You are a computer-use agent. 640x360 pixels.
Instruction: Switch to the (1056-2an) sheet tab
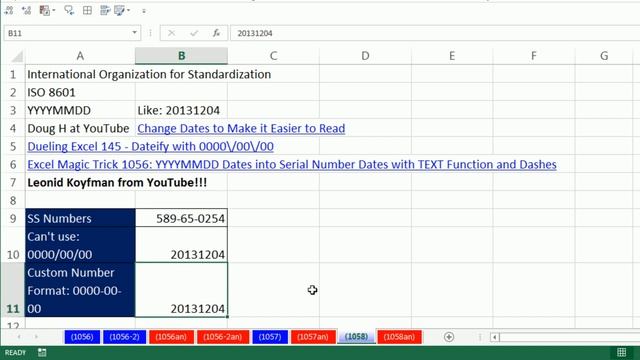pyautogui.click(x=223, y=337)
